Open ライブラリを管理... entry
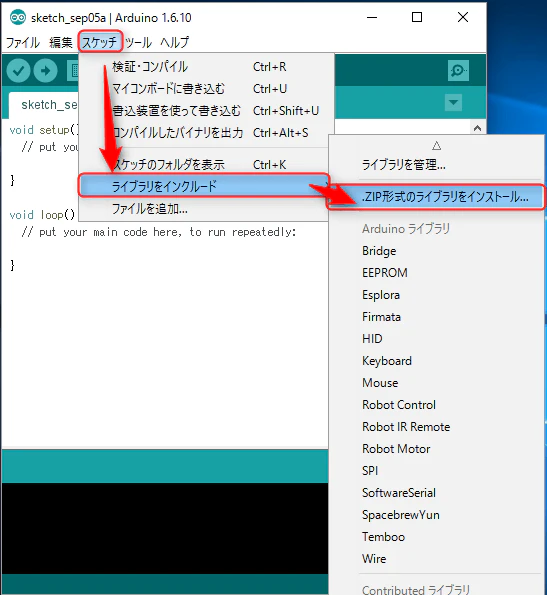The height and width of the screenshot is (595, 547). (436, 165)
